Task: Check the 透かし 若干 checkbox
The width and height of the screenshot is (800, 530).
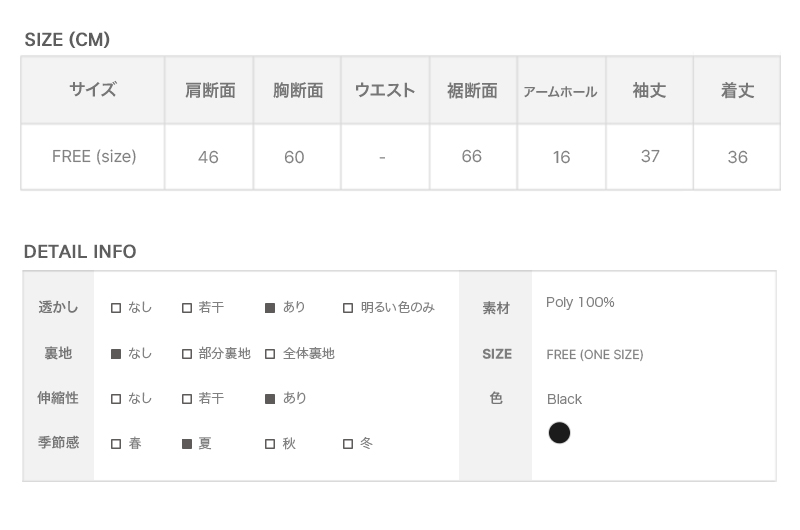Action: point(187,308)
